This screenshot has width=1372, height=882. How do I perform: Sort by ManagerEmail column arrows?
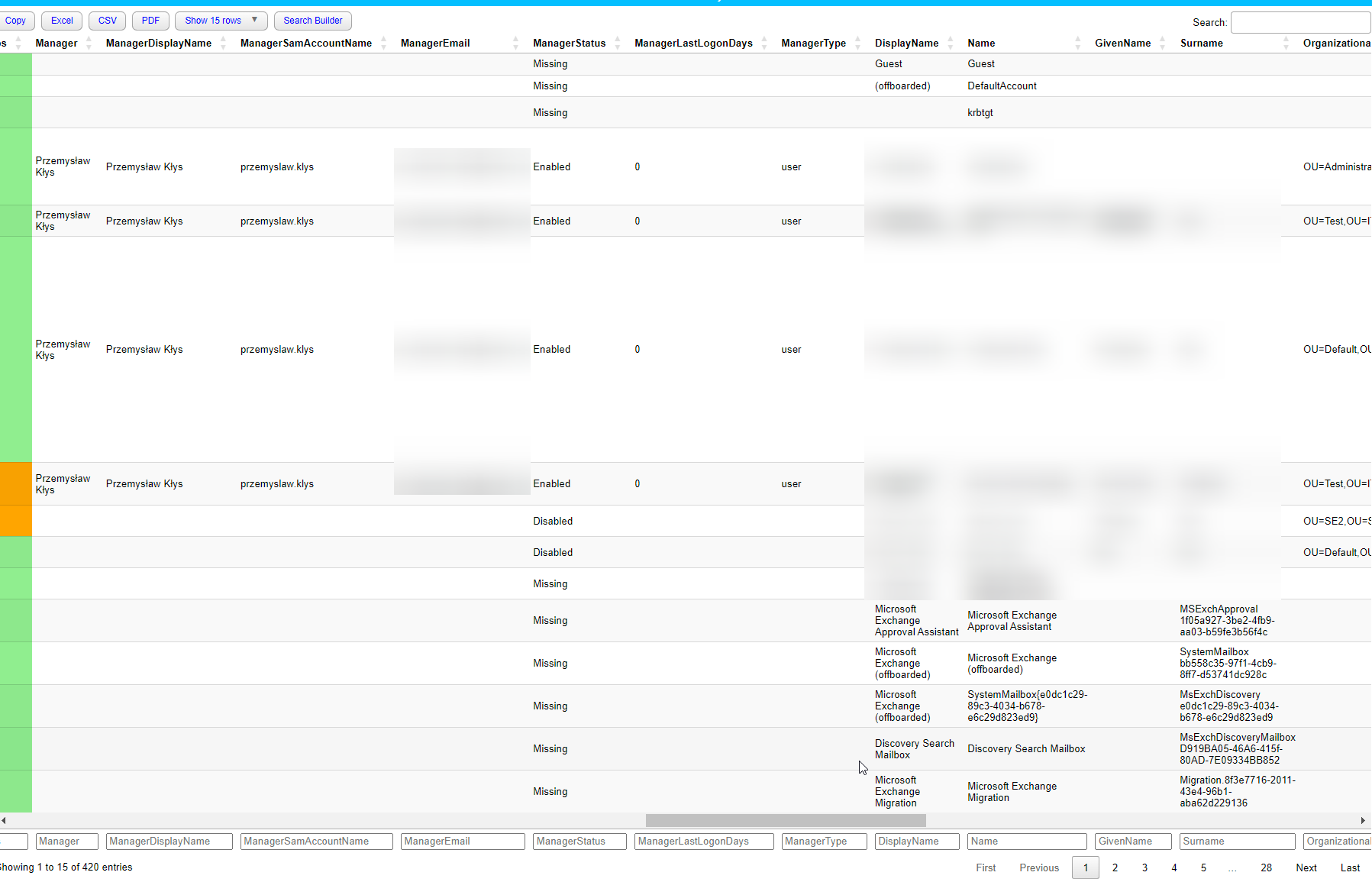516,44
